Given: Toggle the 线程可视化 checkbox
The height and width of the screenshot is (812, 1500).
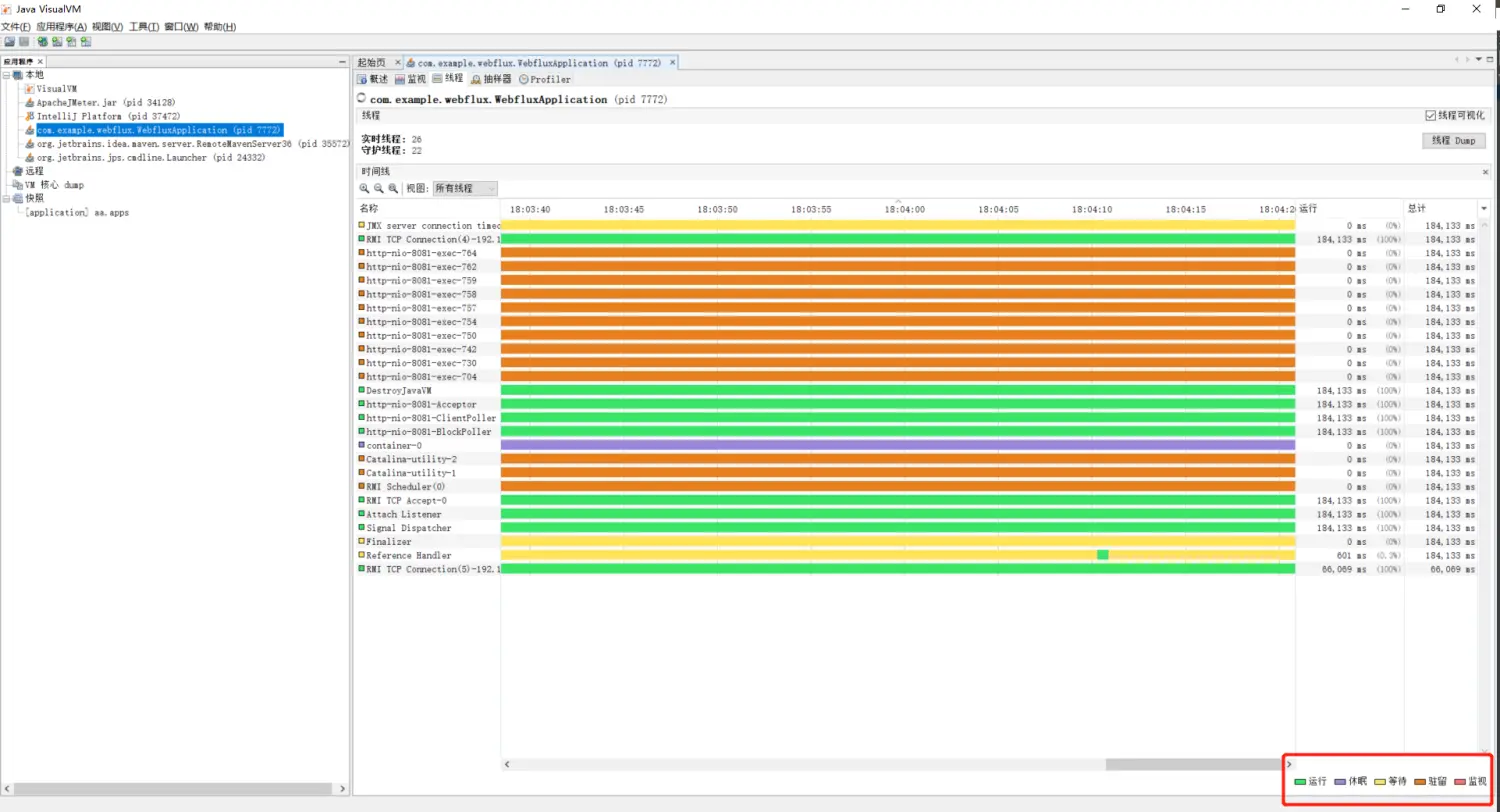Looking at the screenshot, I should [x=1430, y=116].
